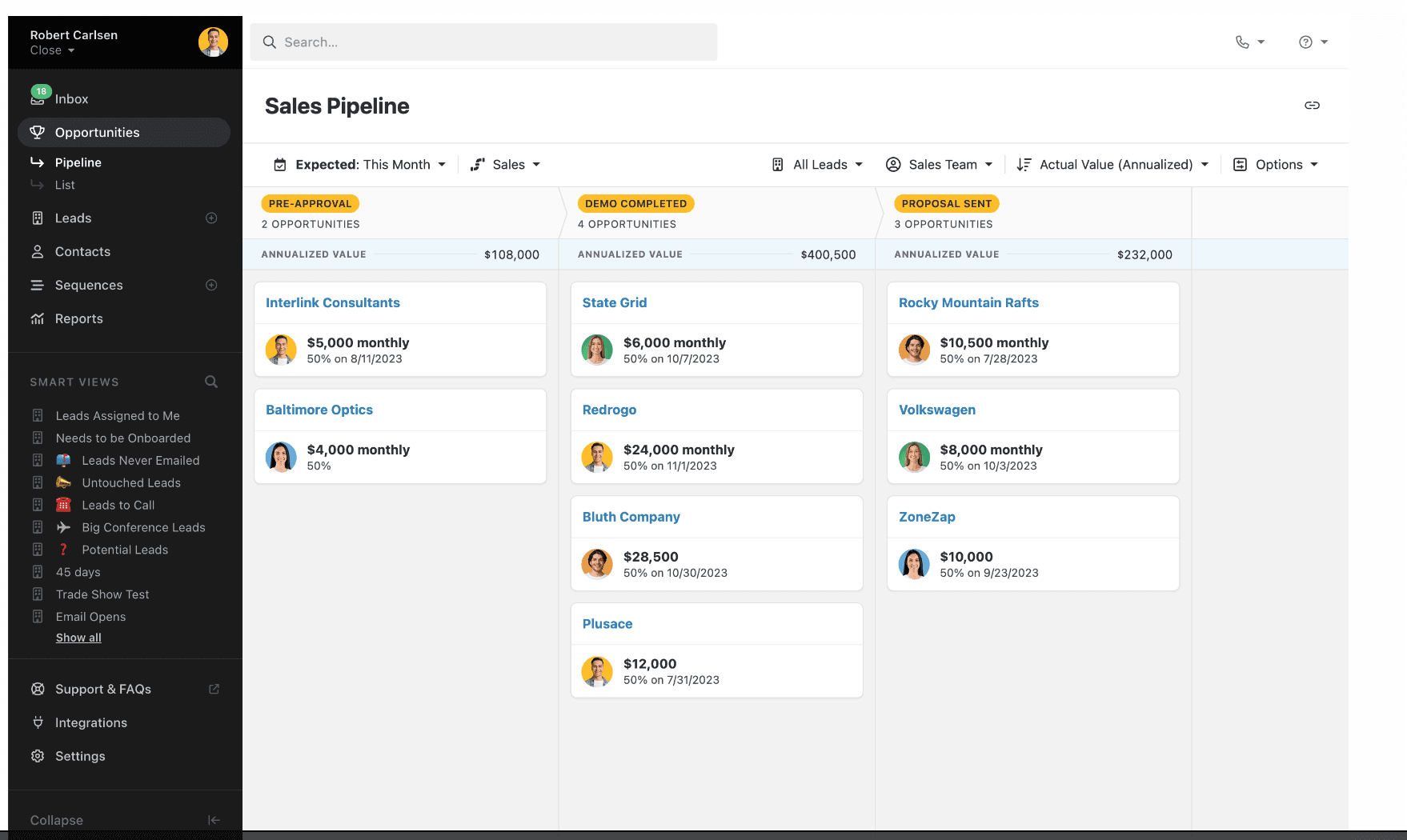Open Contacts from the sidebar
This screenshot has height=840, width=1407.
(x=82, y=251)
